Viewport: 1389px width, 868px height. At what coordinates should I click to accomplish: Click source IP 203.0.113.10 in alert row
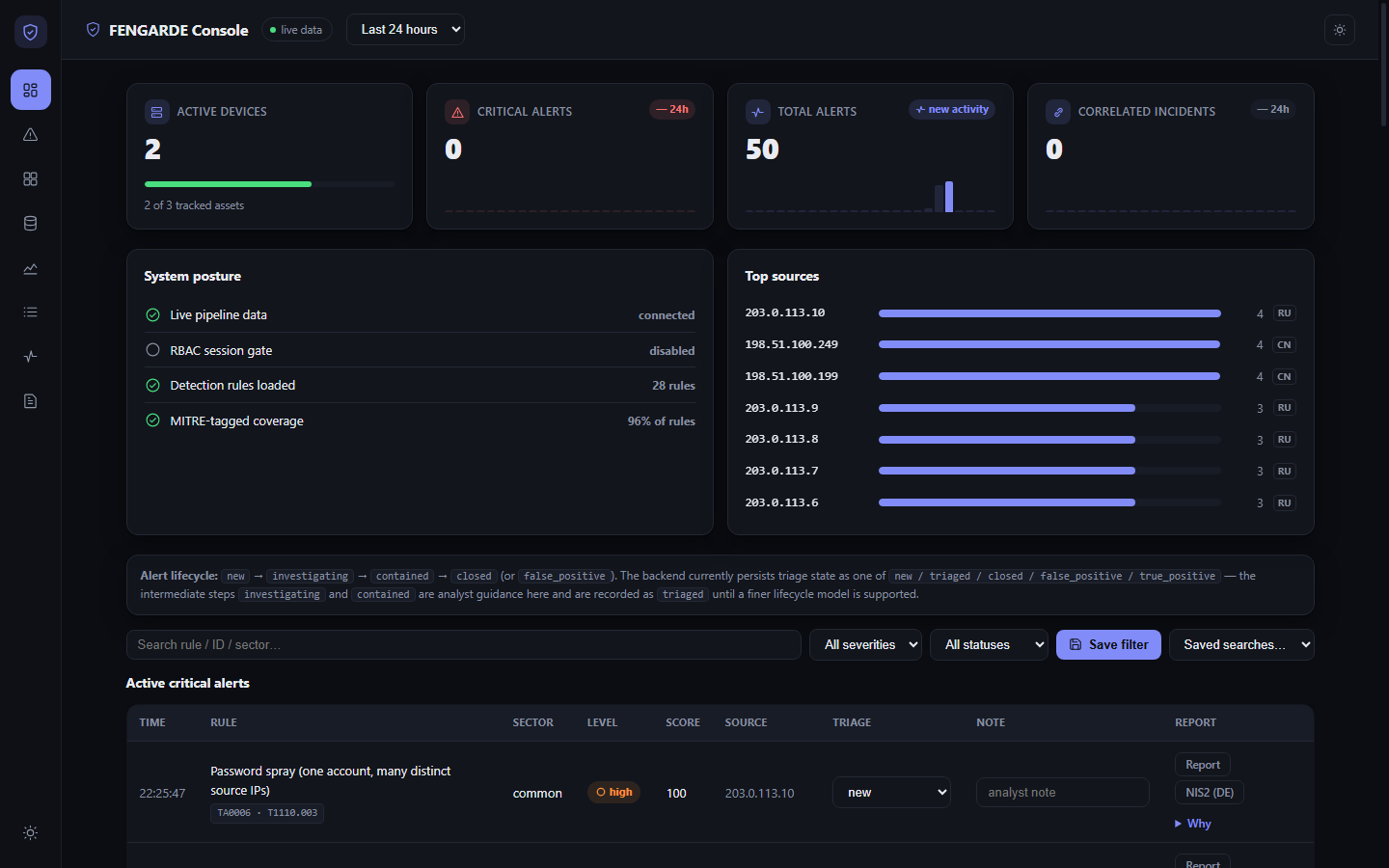[760, 794]
